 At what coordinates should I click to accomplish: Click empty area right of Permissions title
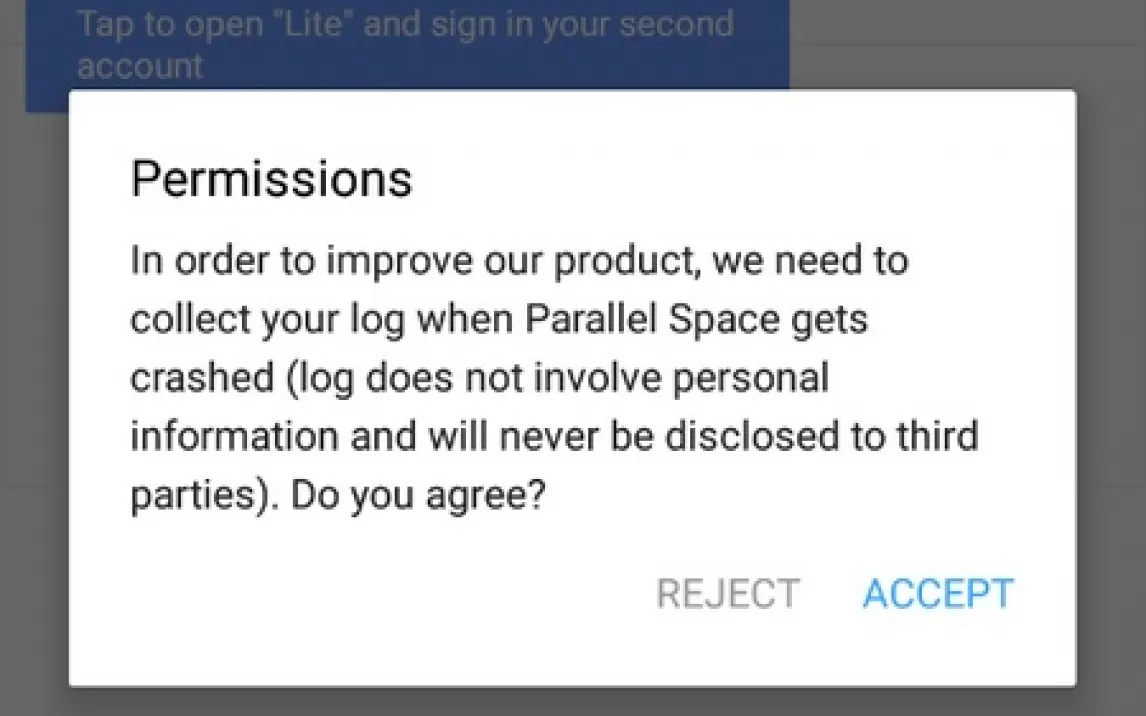point(731,179)
